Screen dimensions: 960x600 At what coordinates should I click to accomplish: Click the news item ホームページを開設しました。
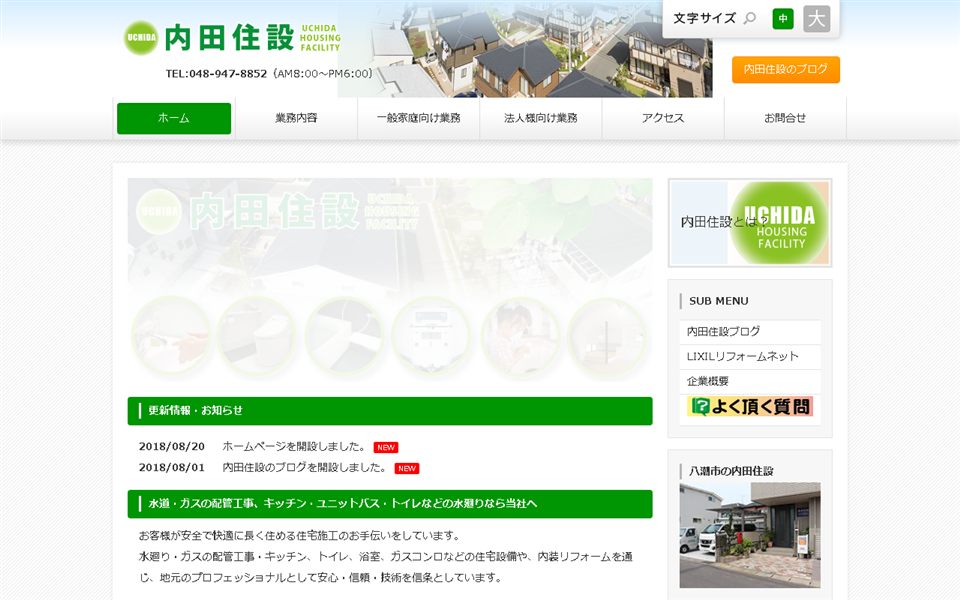294,446
